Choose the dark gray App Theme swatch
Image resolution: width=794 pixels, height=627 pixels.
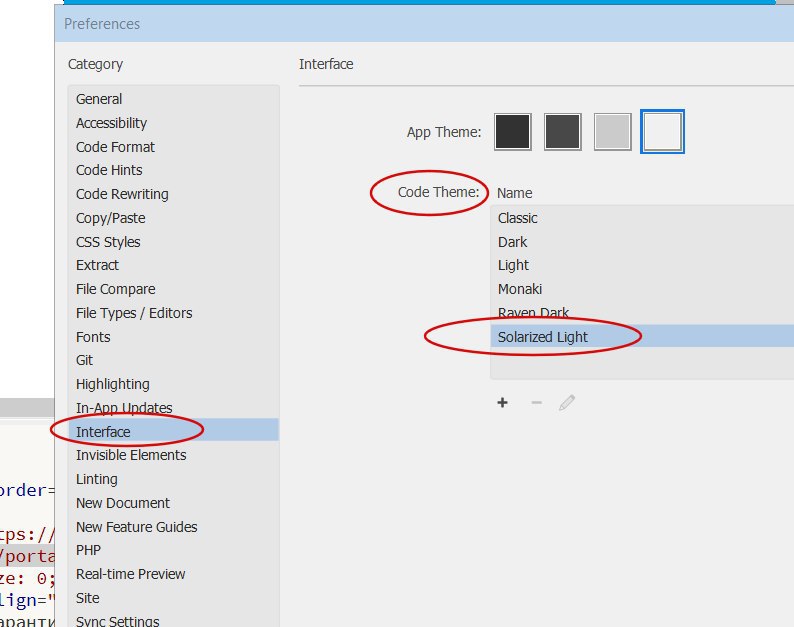point(563,132)
